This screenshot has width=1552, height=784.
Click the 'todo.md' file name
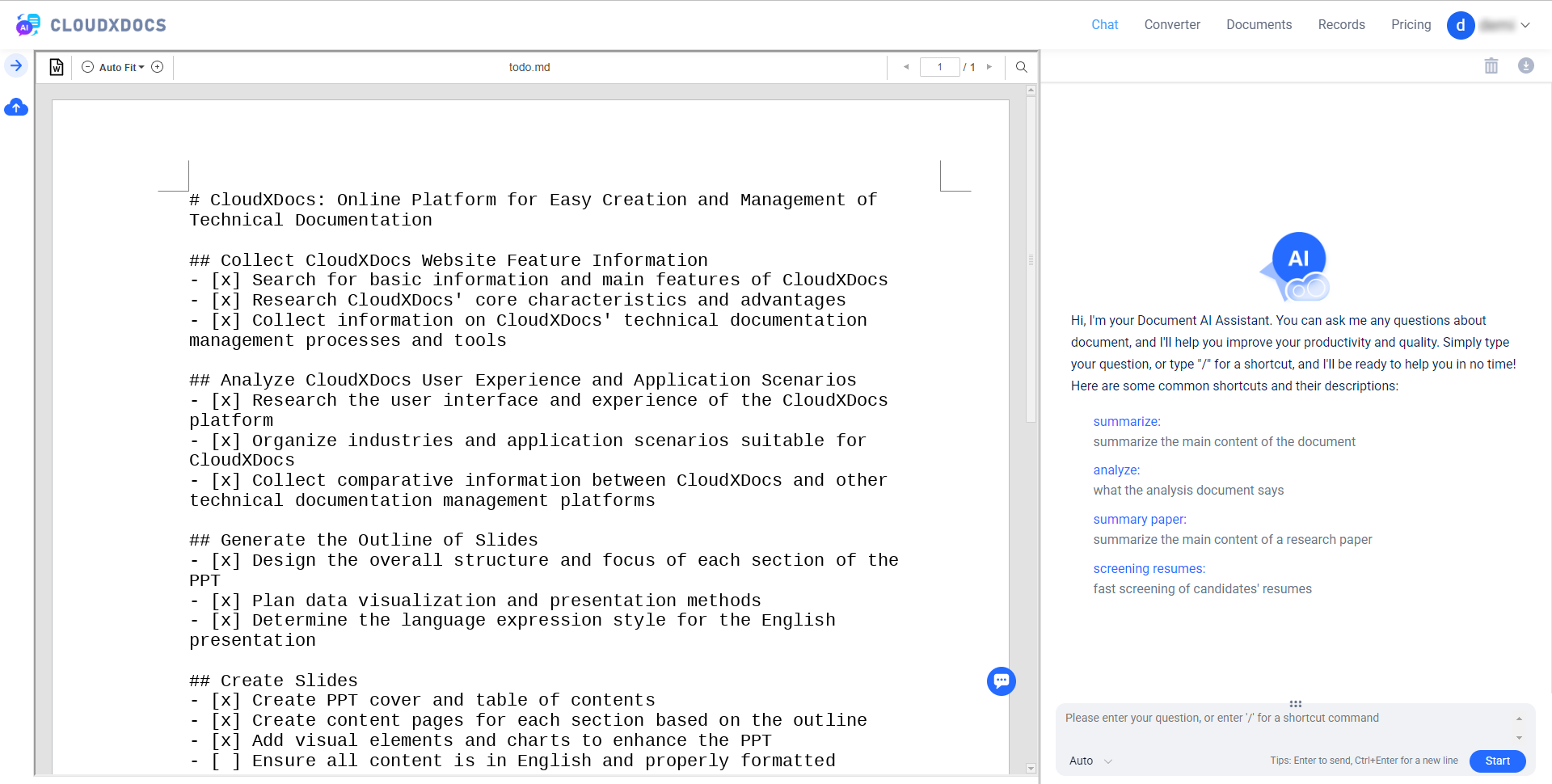[x=529, y=68]
